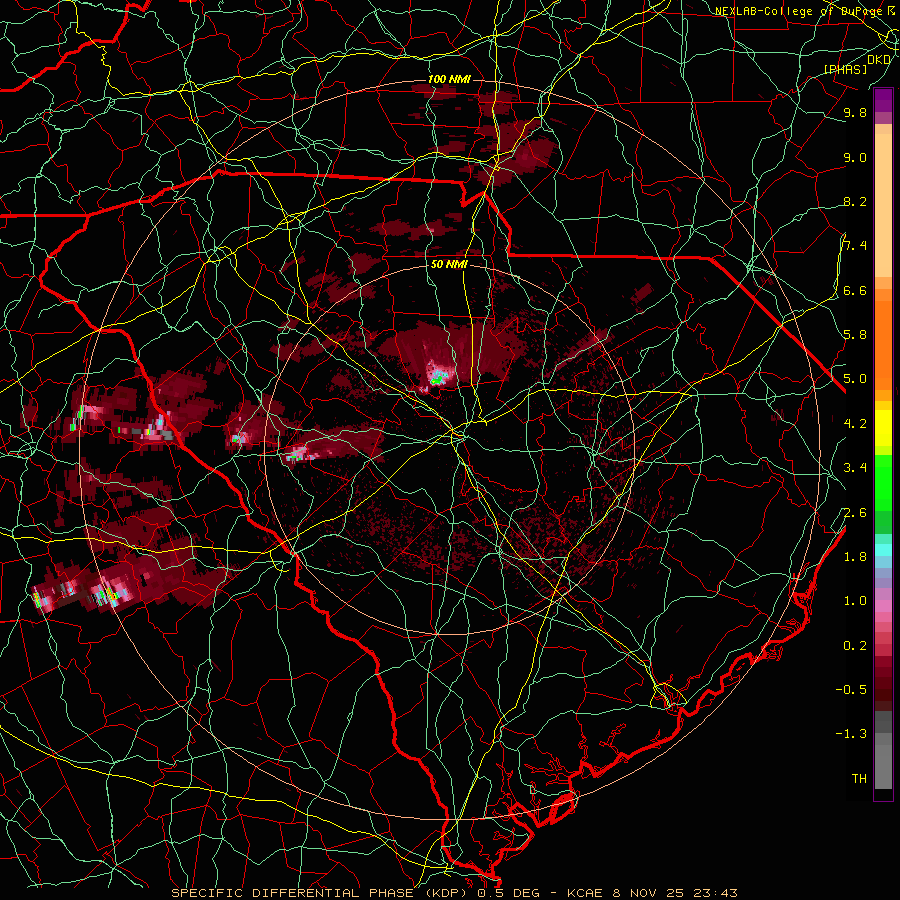Image resolution: width=900 pixels, height=900 pixels.
Task: Click the 4.2 value on the color scale
Action: [x=855, y=424]
